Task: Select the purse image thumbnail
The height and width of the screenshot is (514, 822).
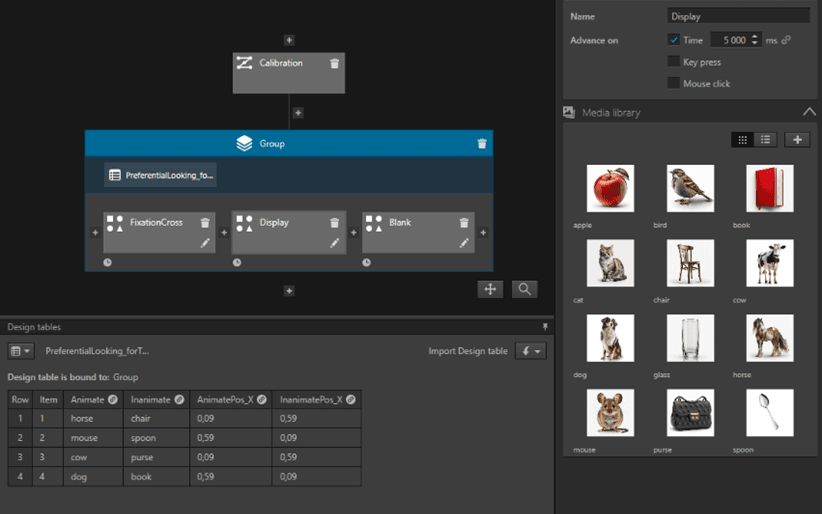Action: [690, 413]
